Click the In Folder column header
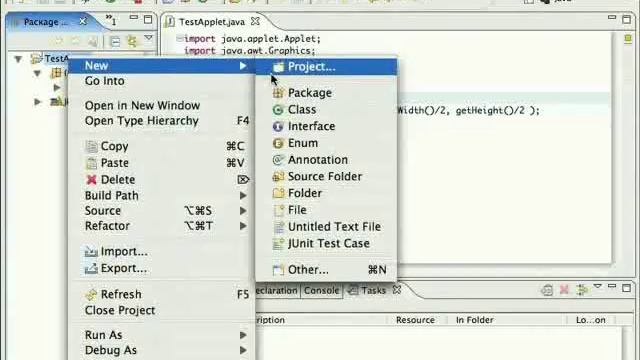 (x=475, y=320)
